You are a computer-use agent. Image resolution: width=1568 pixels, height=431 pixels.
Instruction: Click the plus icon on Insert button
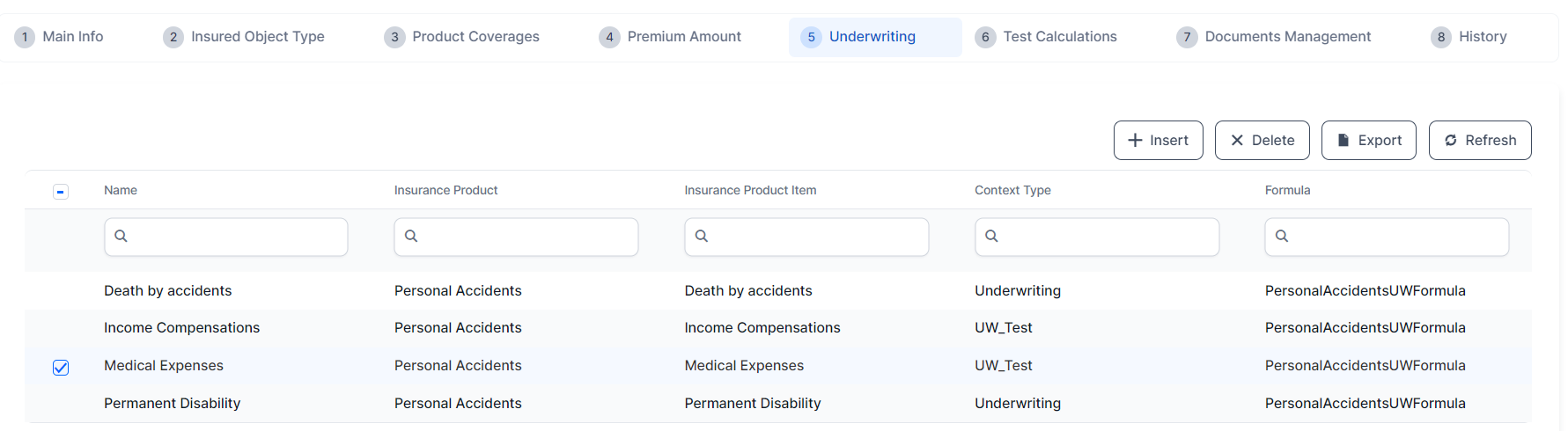click(1135, 141)
